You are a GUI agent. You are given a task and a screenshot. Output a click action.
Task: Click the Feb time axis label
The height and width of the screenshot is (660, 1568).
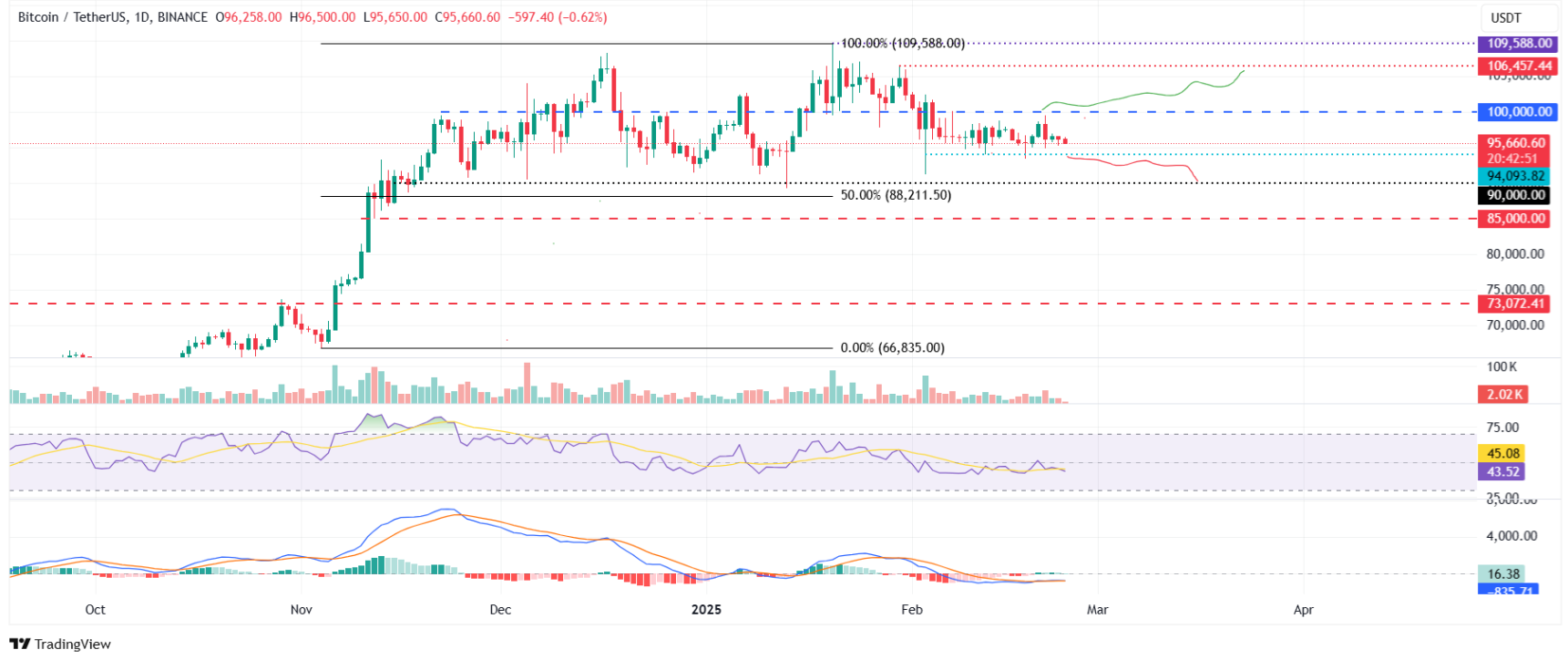[x=911, y=610]
